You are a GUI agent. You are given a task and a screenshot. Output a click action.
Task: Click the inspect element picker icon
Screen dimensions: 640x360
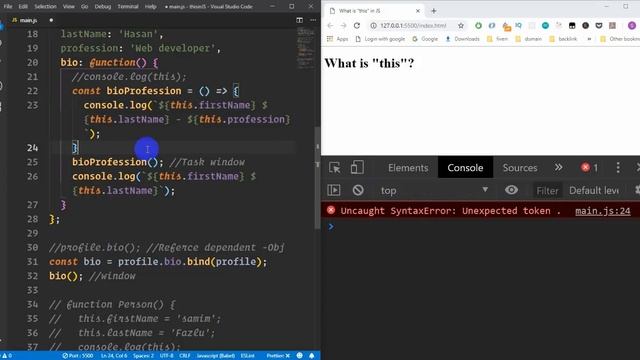tap(335, 168)
